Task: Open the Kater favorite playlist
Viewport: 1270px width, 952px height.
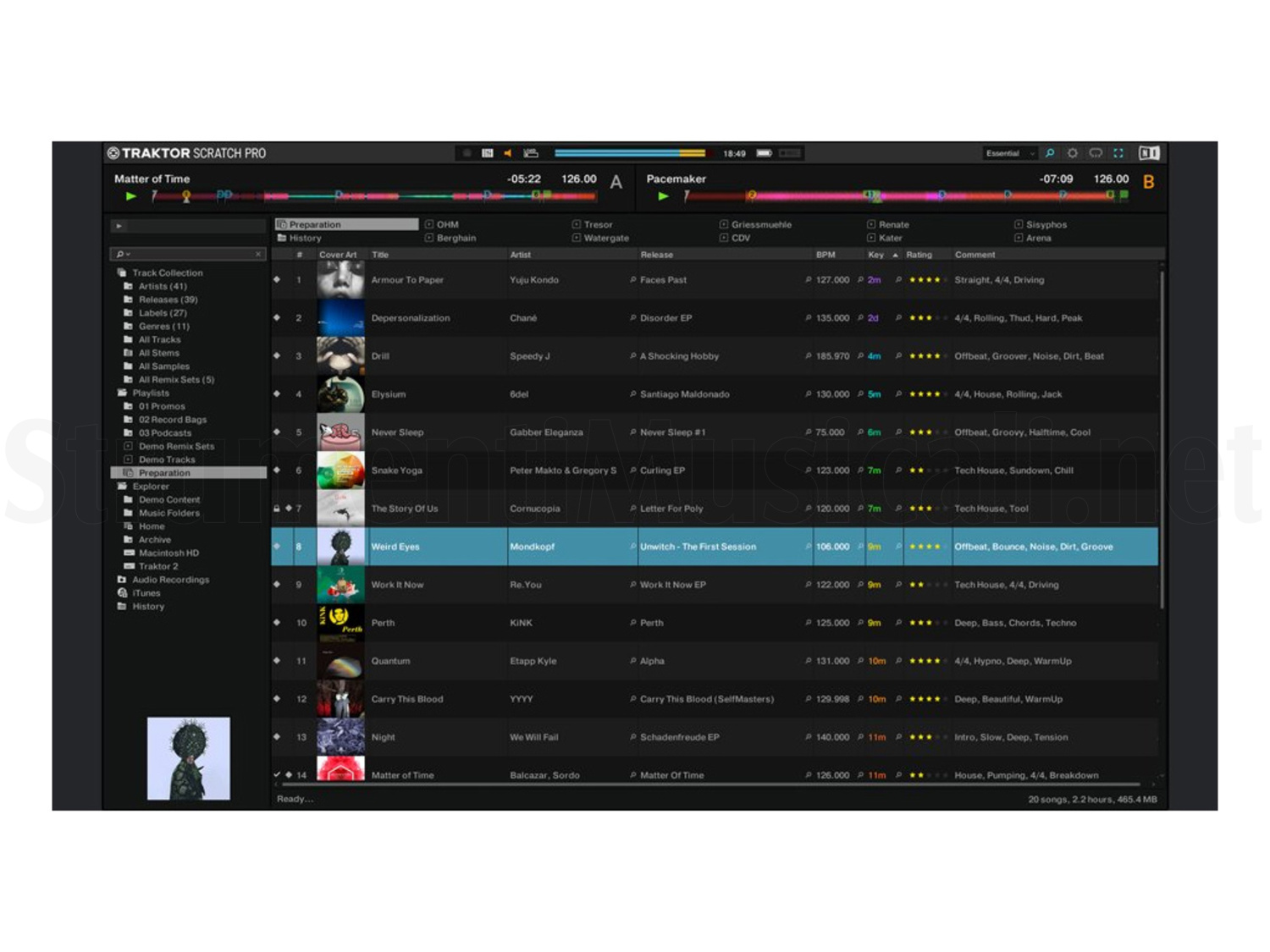Action: [886, 238]
